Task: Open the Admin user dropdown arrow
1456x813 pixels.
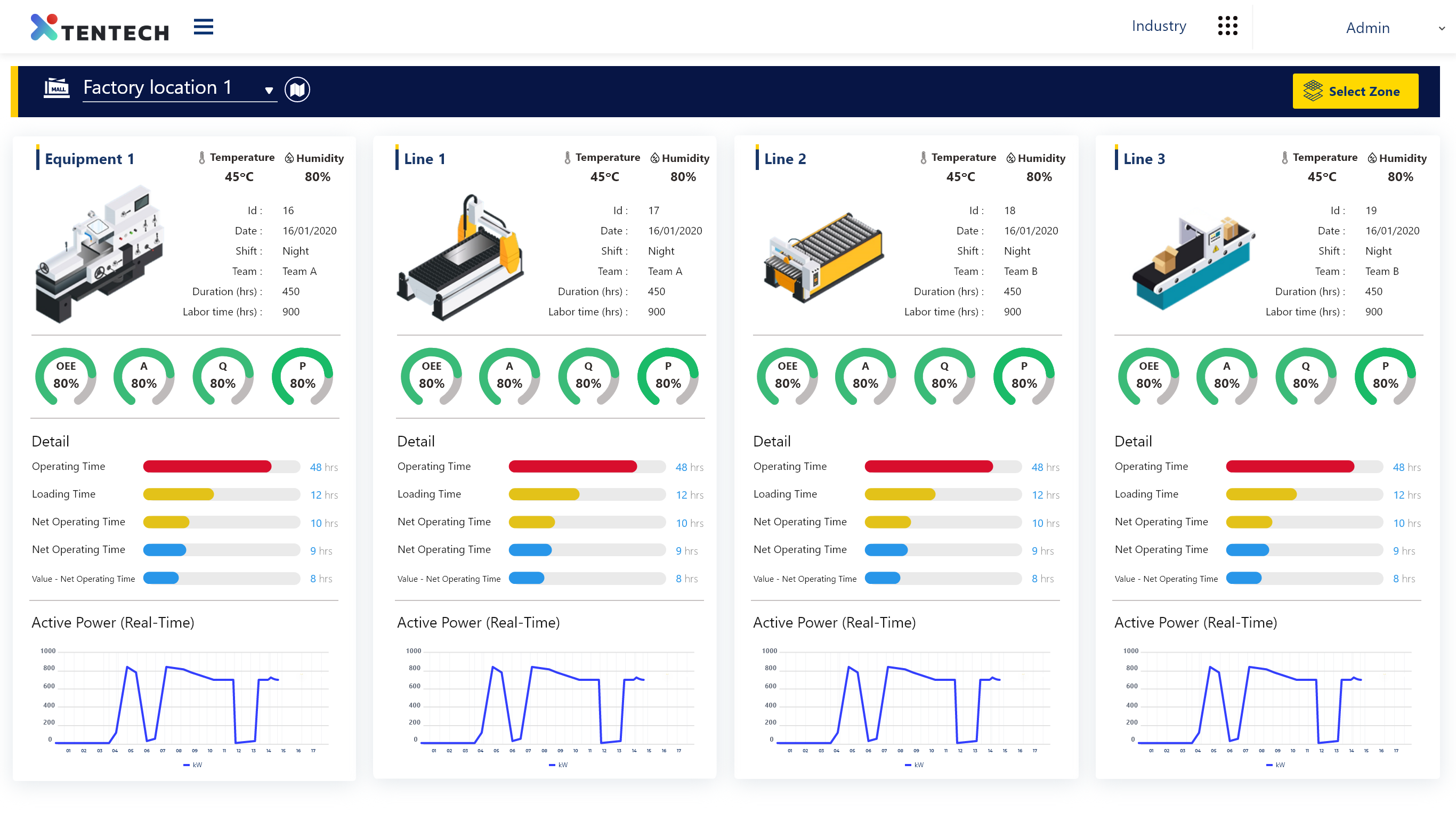Action: click(x=1441, y=28)
